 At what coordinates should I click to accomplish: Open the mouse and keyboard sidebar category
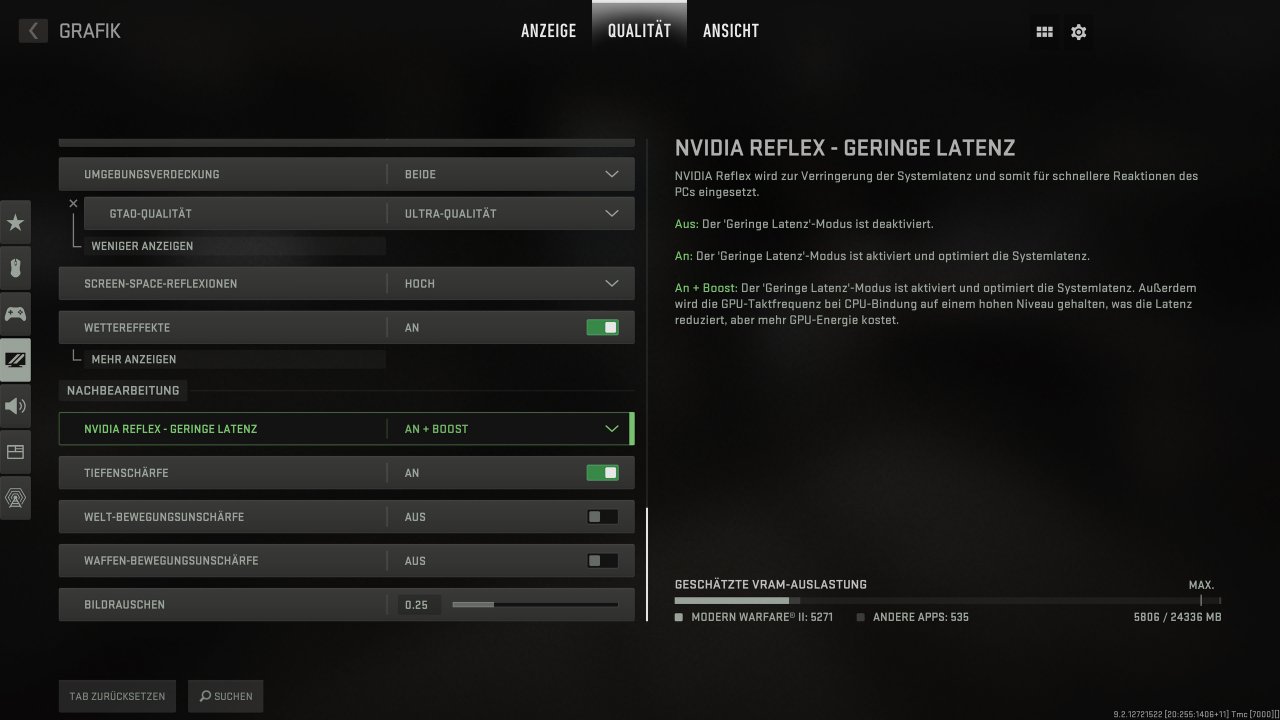tap(15, 268)
